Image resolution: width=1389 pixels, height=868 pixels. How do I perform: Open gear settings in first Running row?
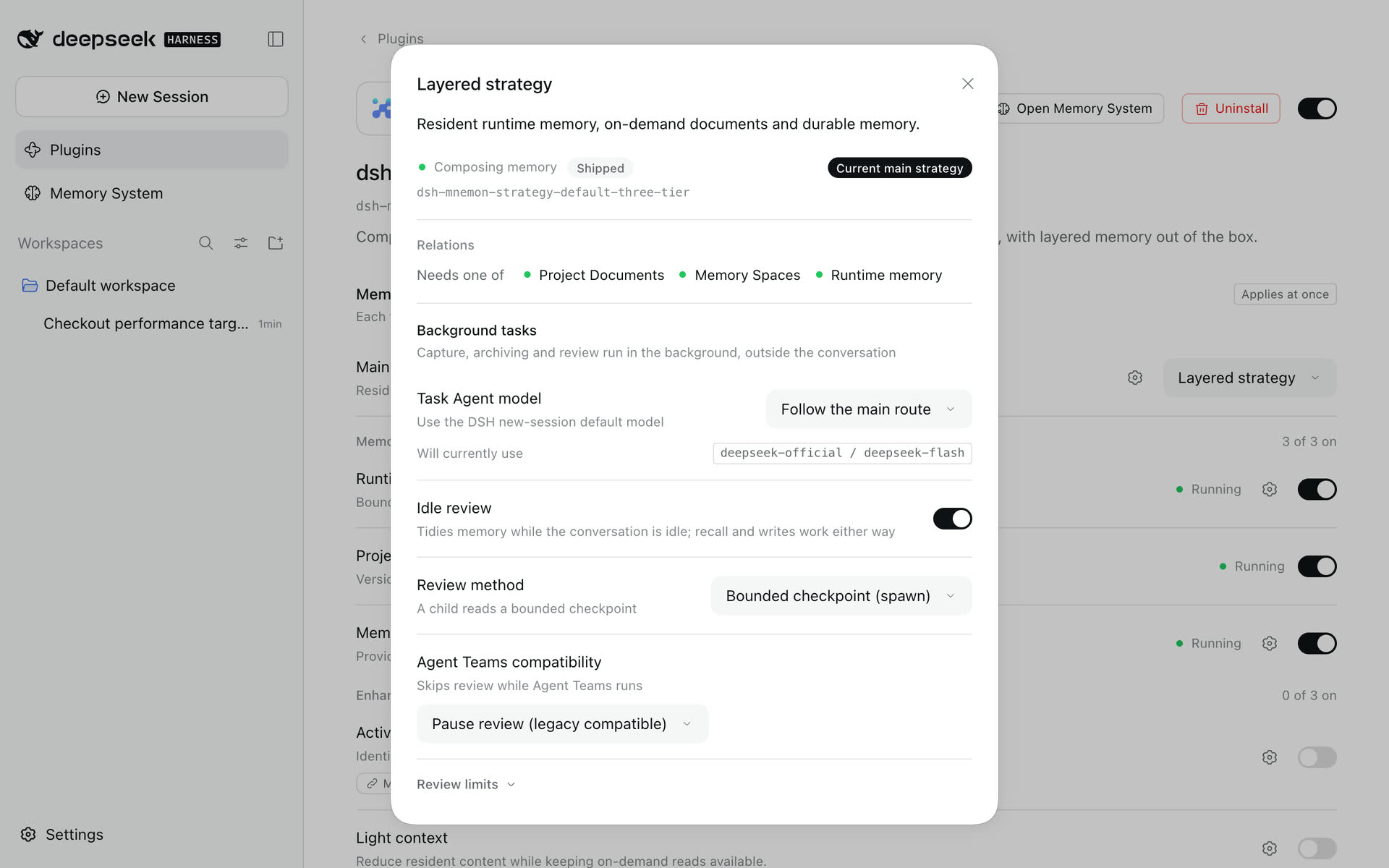(1270, 490)
